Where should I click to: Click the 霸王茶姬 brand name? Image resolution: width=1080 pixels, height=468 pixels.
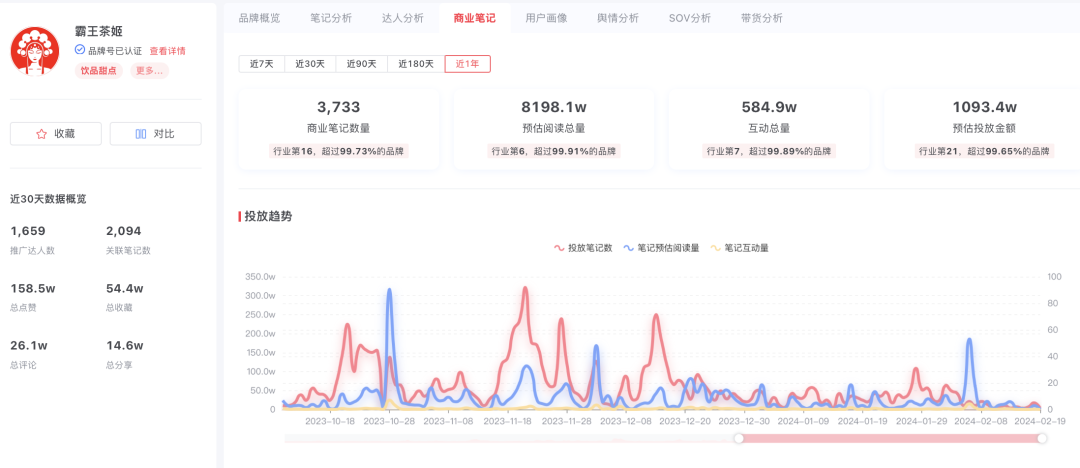coord(98,31)
